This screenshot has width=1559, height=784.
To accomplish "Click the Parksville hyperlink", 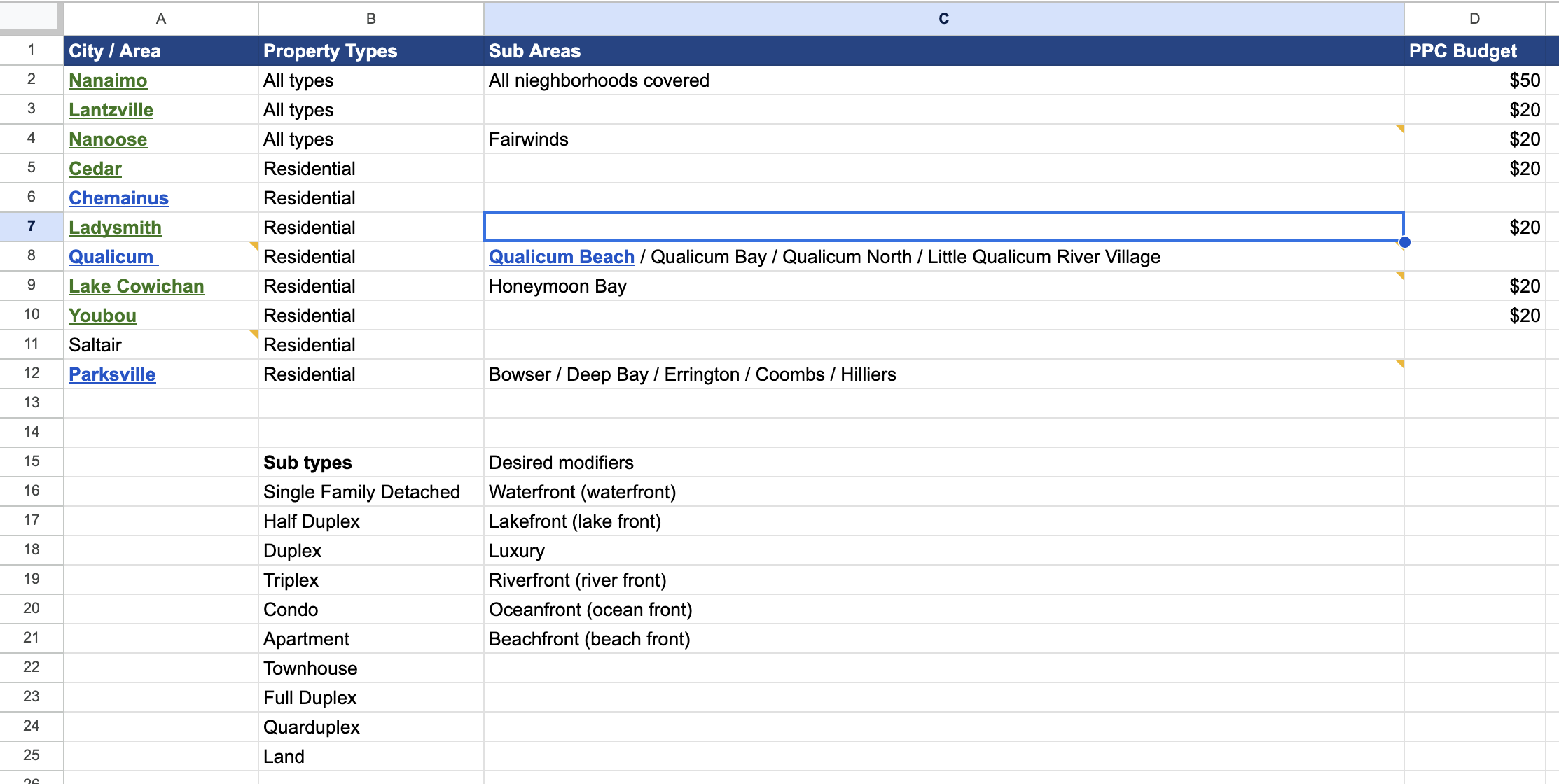I will 112,374.
